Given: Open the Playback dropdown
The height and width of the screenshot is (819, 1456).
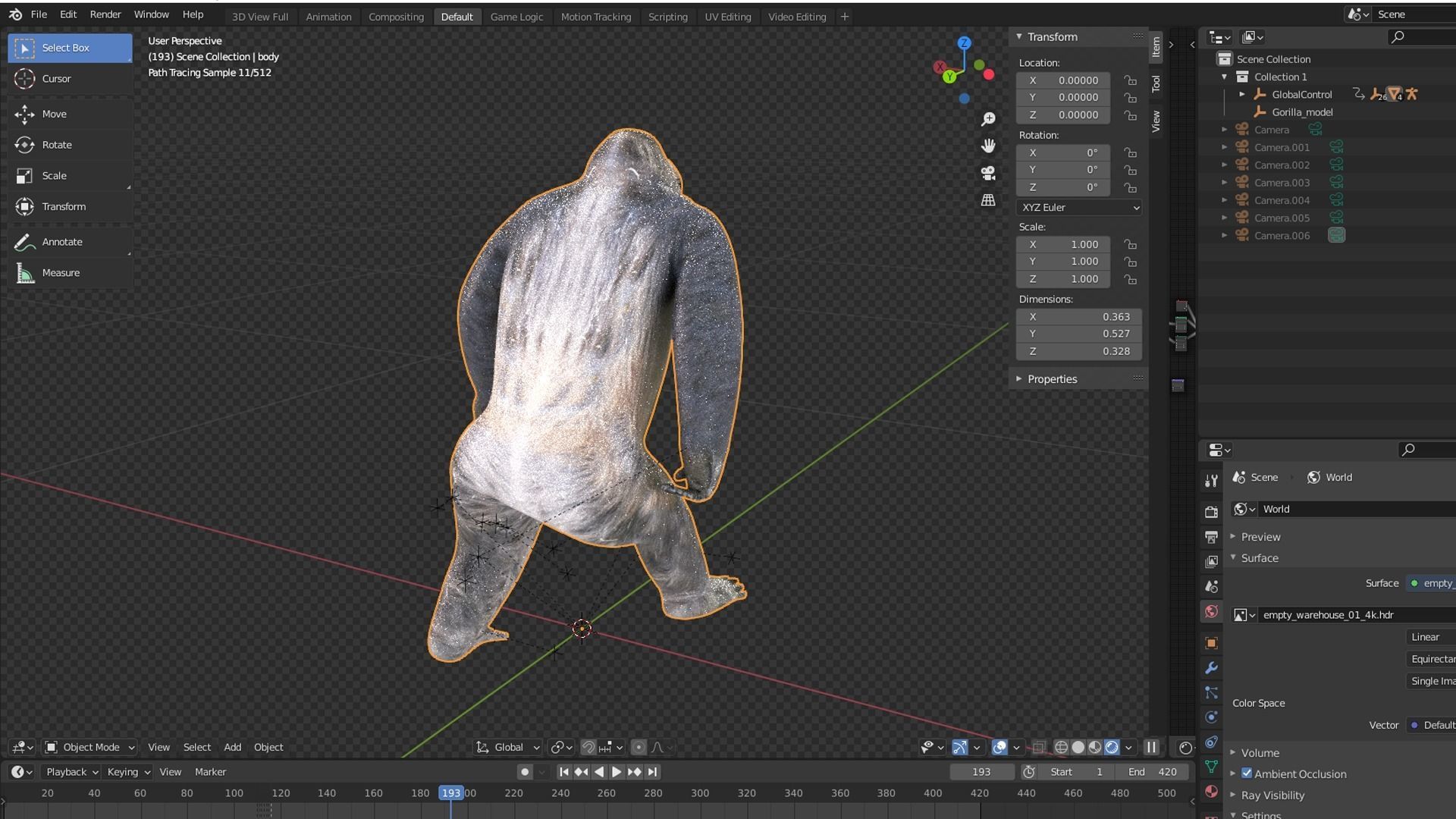Looking at the screenshot, I should [72, 772].
